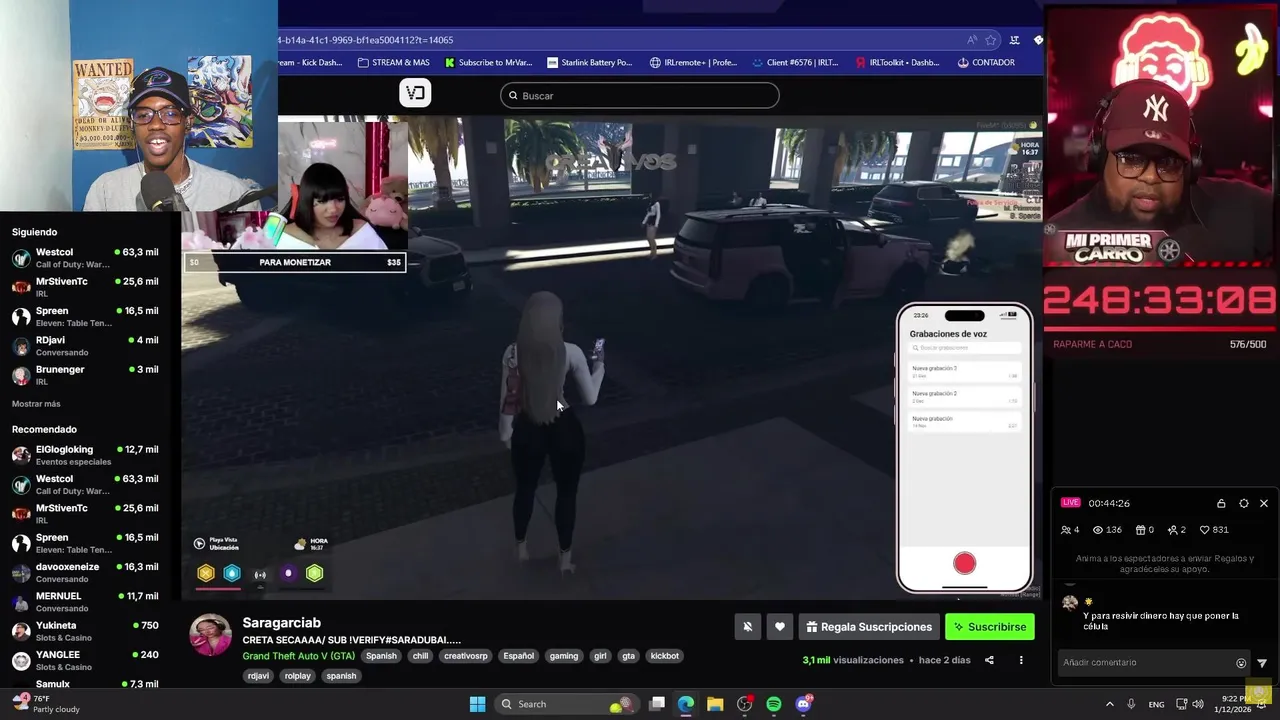
Task: Click the Read aloud icon in address bar
Action: pyautogui.click(x=971, y=40)
